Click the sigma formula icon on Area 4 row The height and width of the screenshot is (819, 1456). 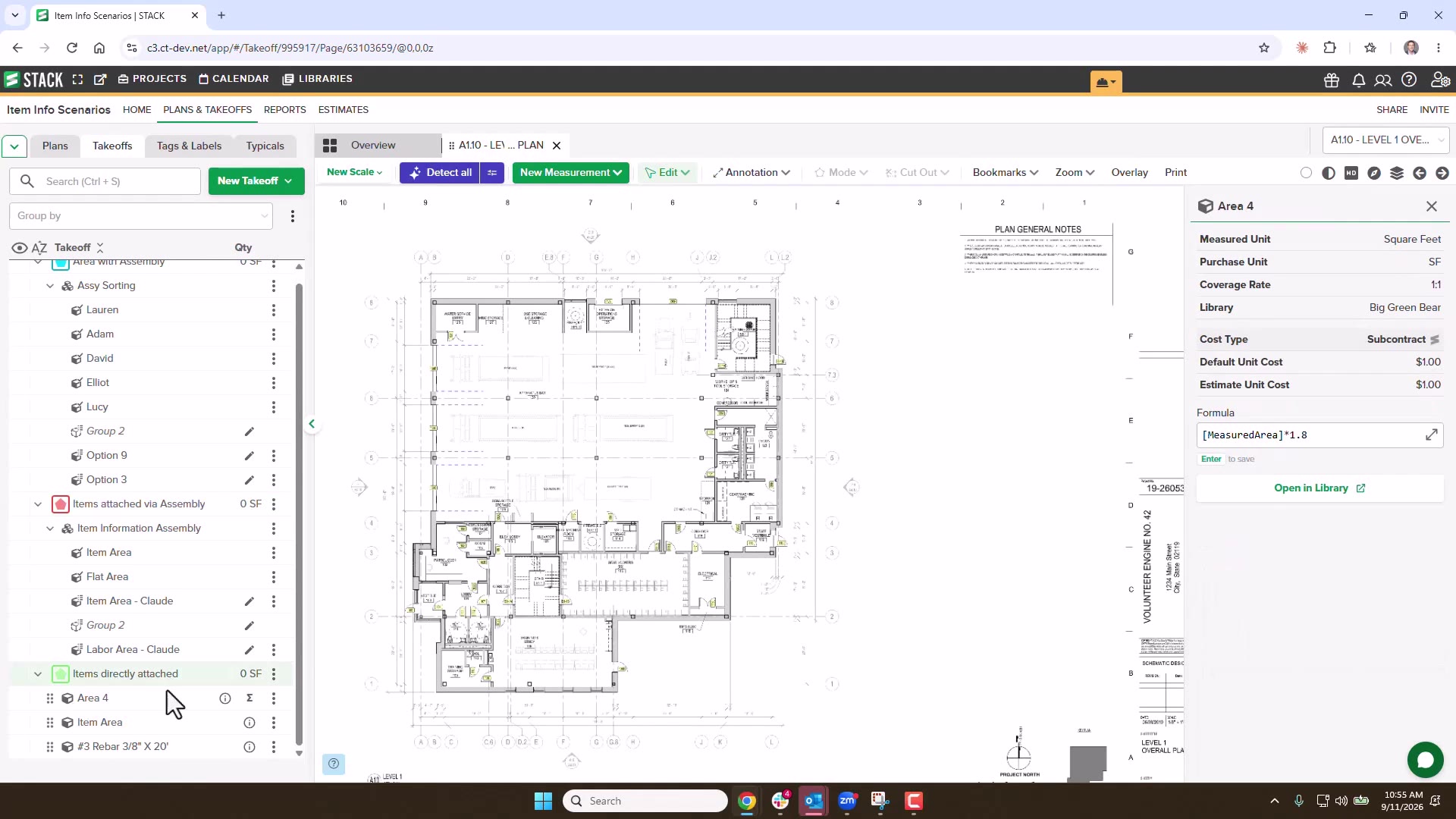coord(249,698)
